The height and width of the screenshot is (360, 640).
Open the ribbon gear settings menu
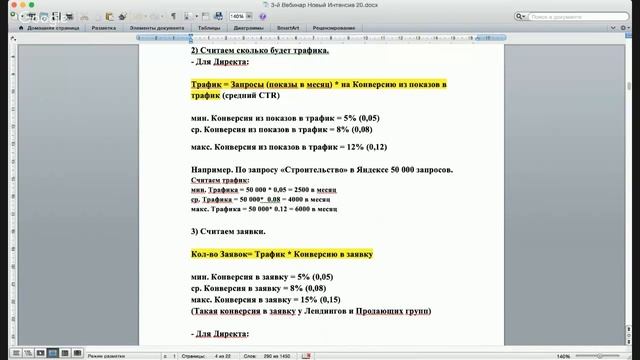pos(624,28)
